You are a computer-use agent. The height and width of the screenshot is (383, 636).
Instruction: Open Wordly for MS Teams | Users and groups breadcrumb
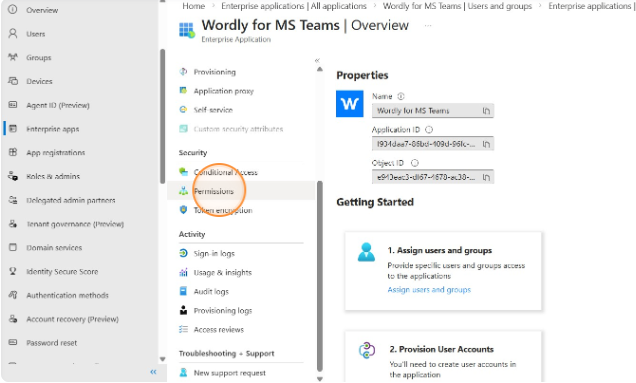point(457,6)
